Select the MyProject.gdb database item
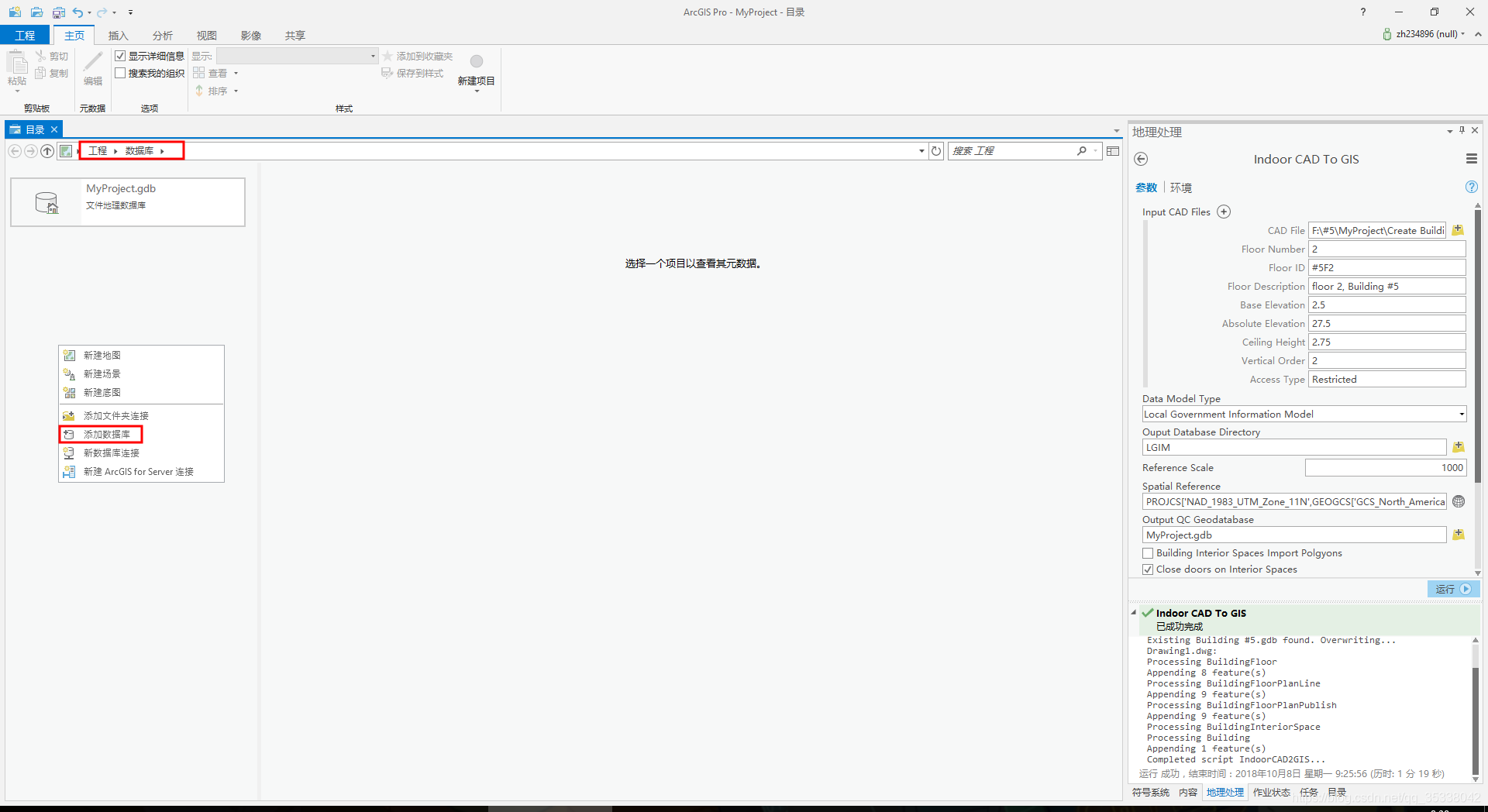 128,202
